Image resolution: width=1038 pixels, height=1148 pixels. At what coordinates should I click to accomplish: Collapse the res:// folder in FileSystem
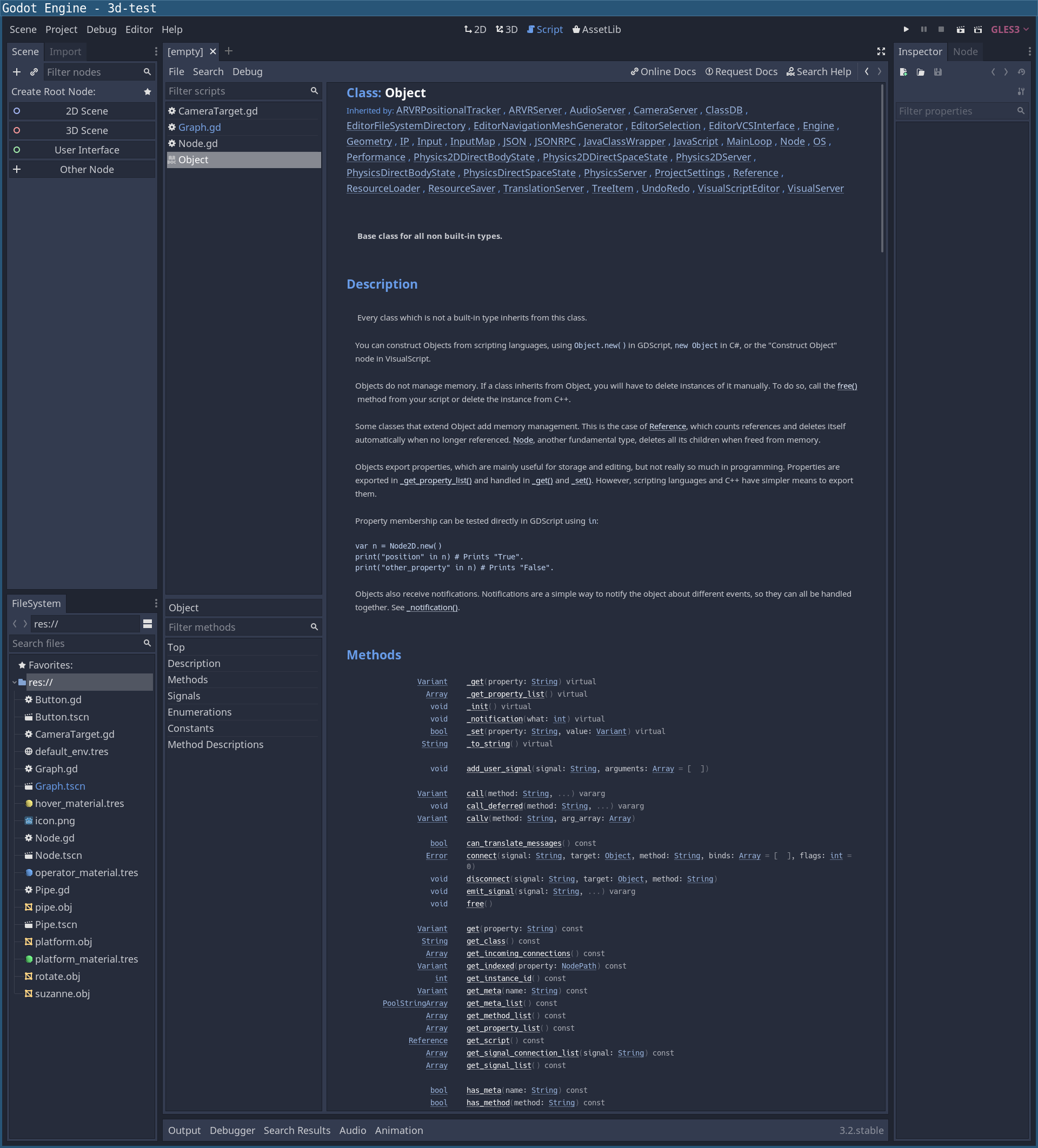click(14, 682)
